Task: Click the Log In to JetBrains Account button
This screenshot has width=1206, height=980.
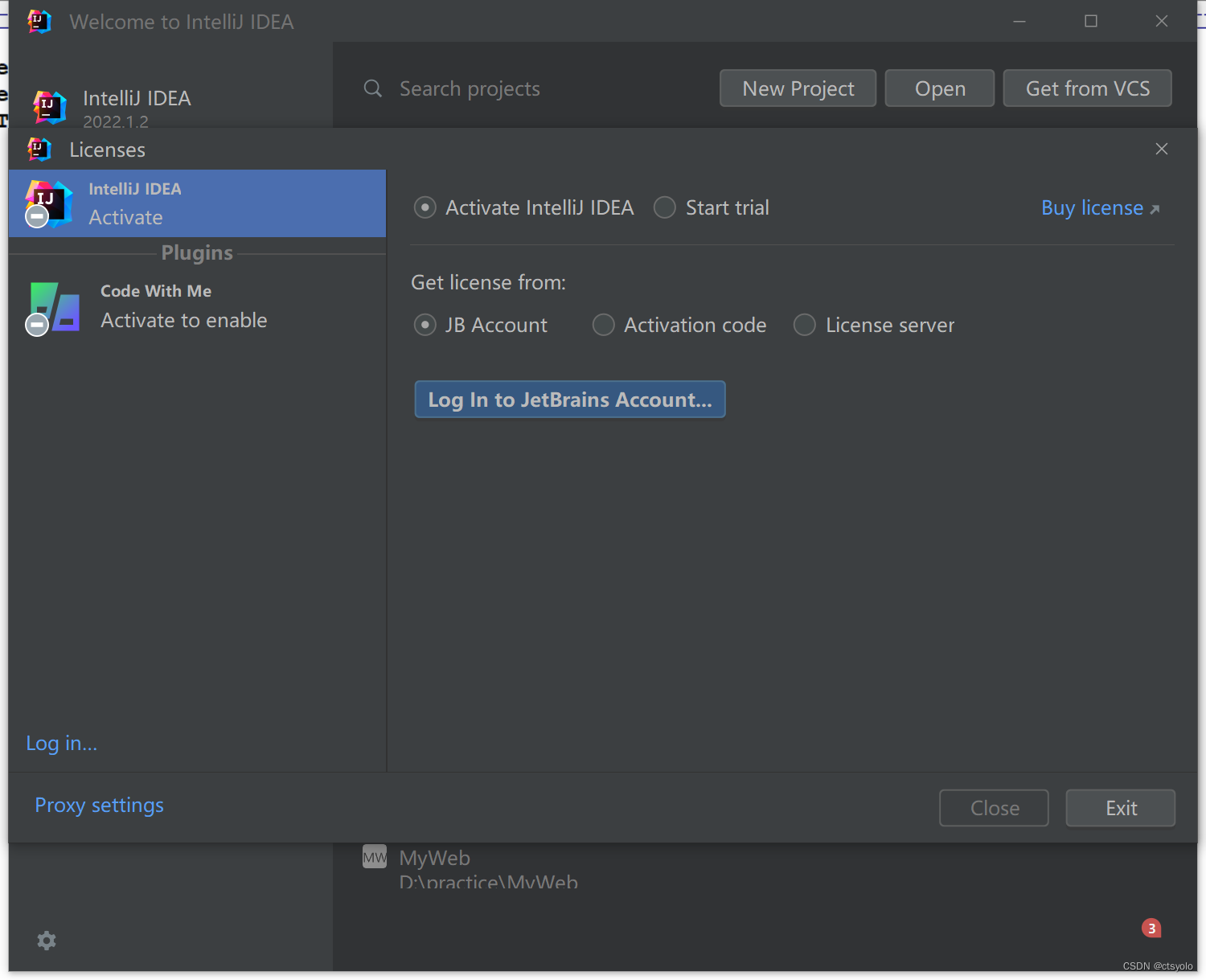Action: tap(570, 400)
